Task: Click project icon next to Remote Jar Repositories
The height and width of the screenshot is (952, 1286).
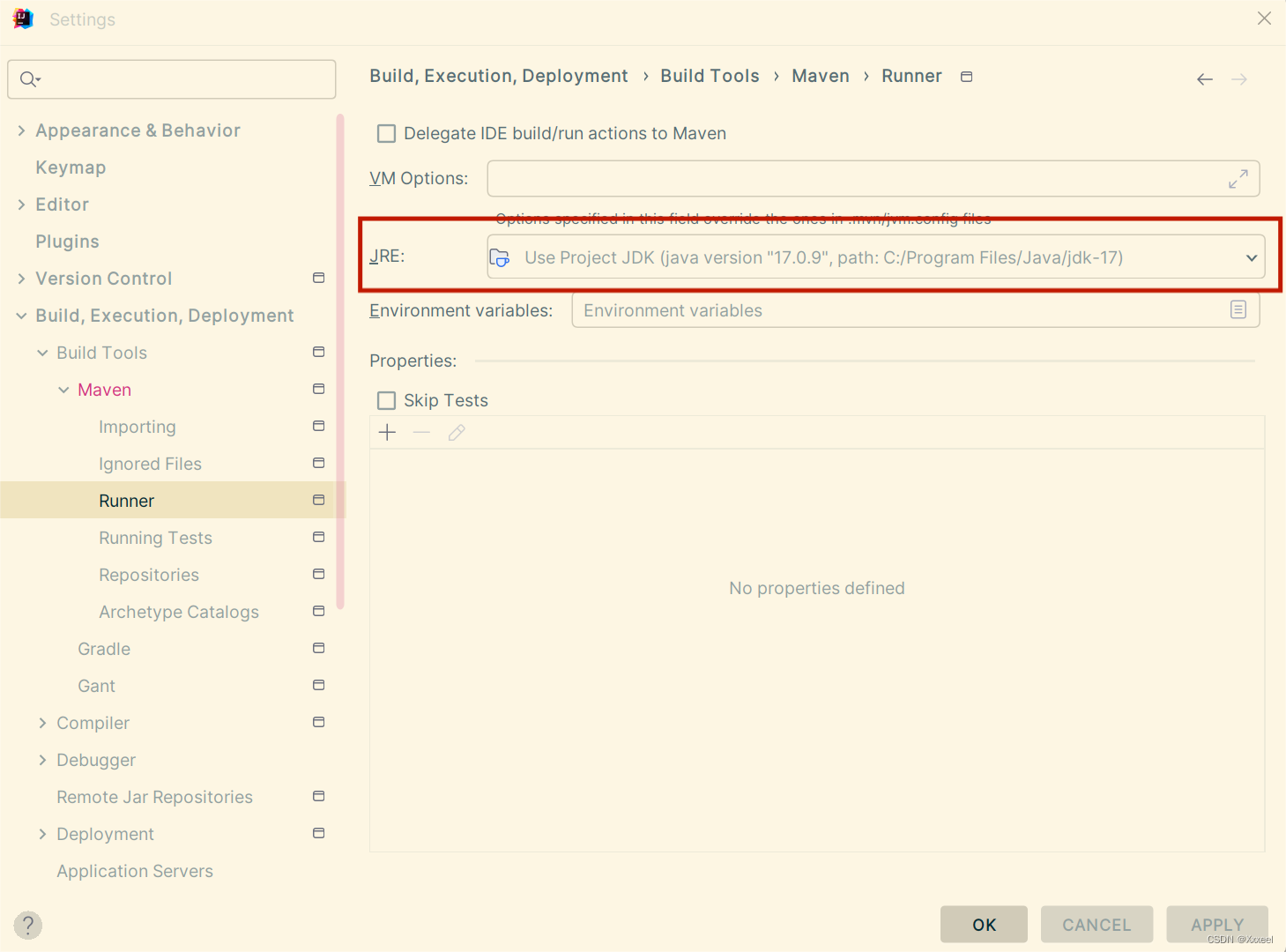Action: coord(319,796)
